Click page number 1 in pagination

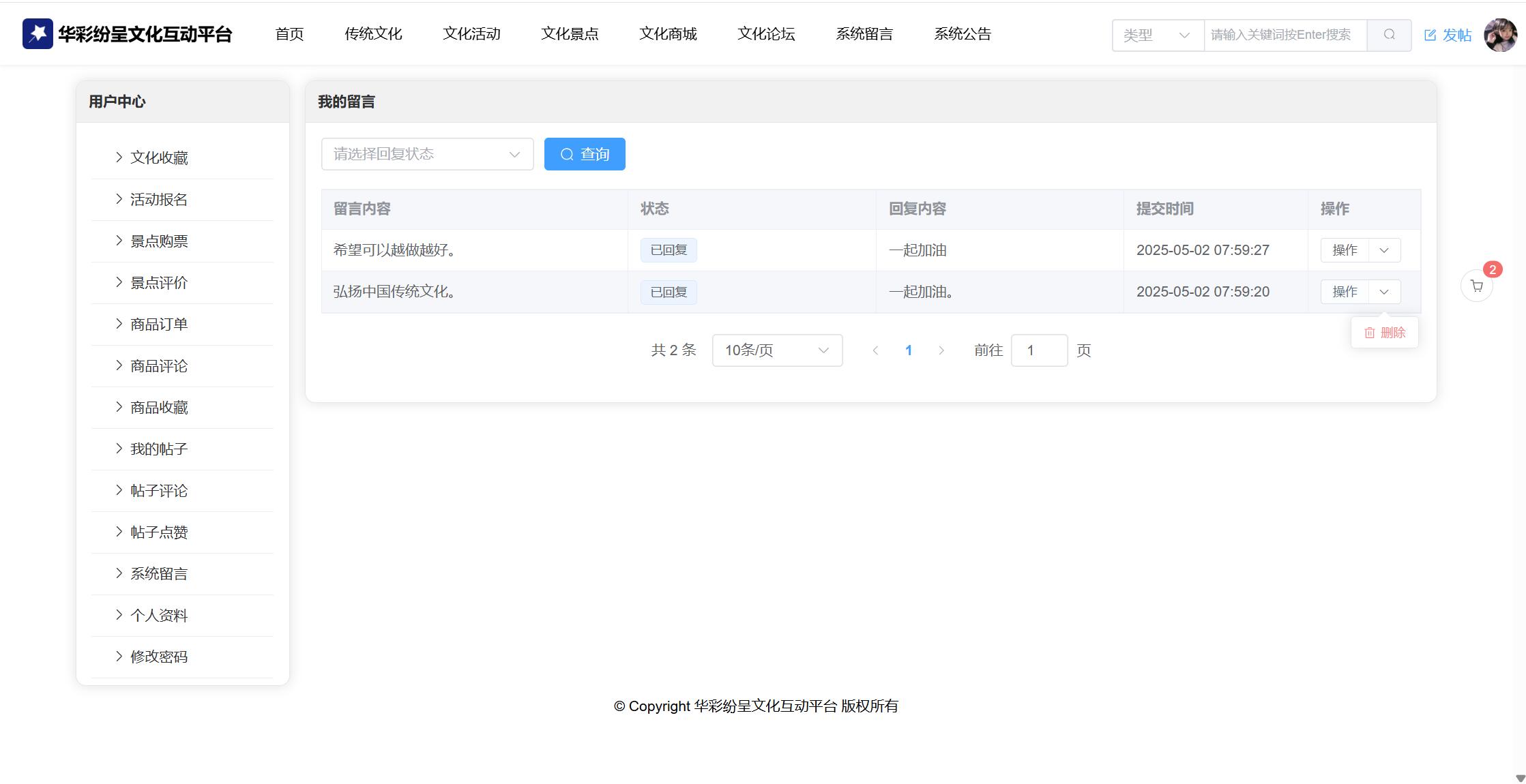point(909,350)
